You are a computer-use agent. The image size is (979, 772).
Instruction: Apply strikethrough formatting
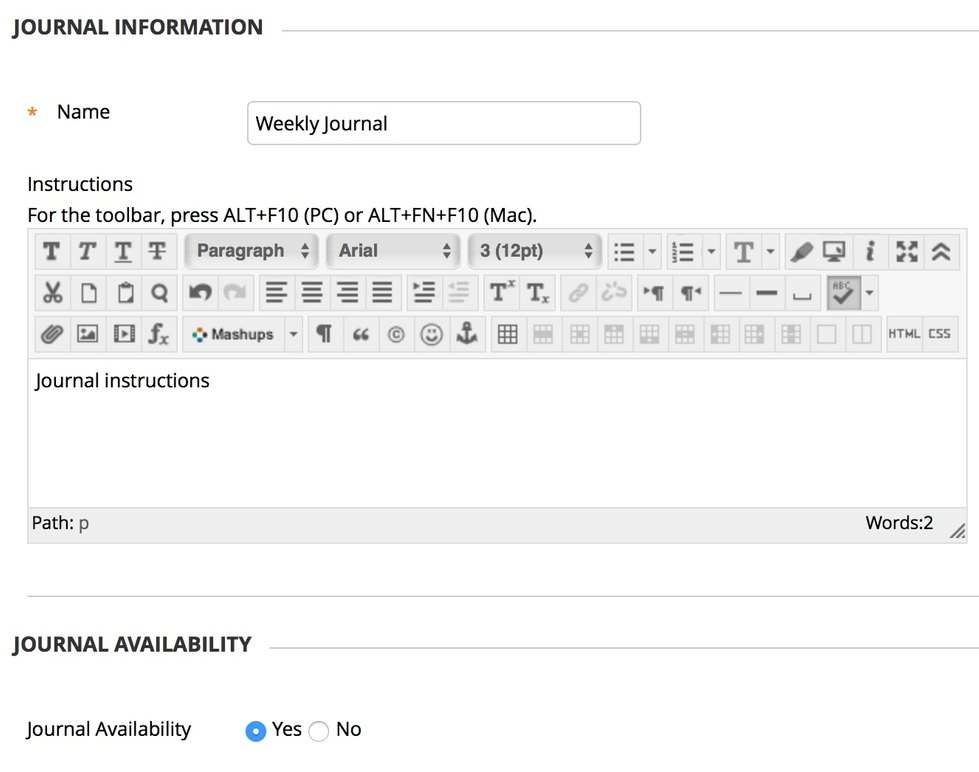(x=157, y=251)
